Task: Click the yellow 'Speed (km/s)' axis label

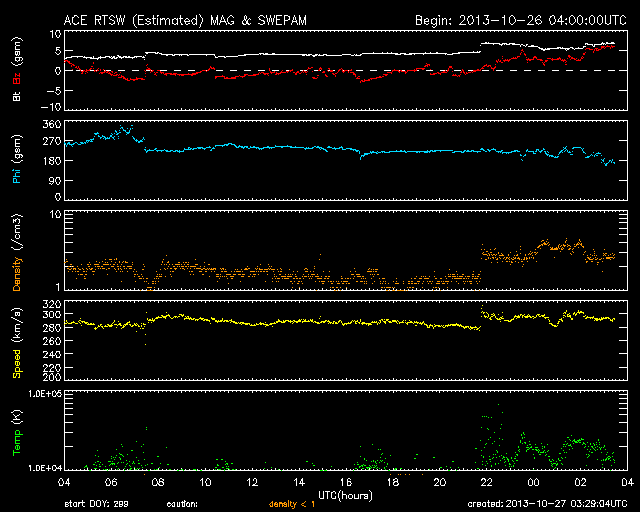Action: click(x=17, y=343)
